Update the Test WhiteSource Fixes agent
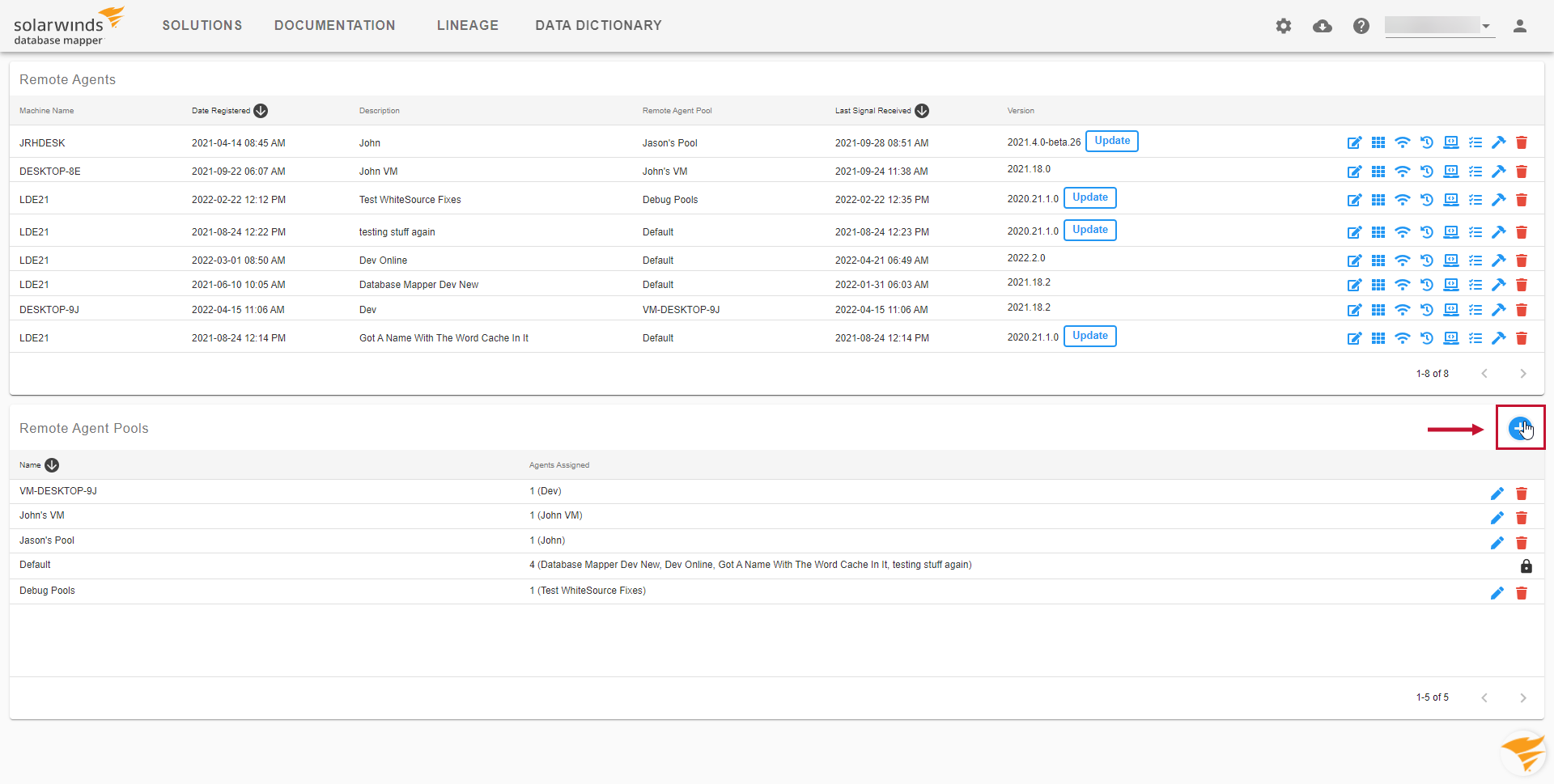The width and height of the screenshot is (1554, 784). [1090, 197]
